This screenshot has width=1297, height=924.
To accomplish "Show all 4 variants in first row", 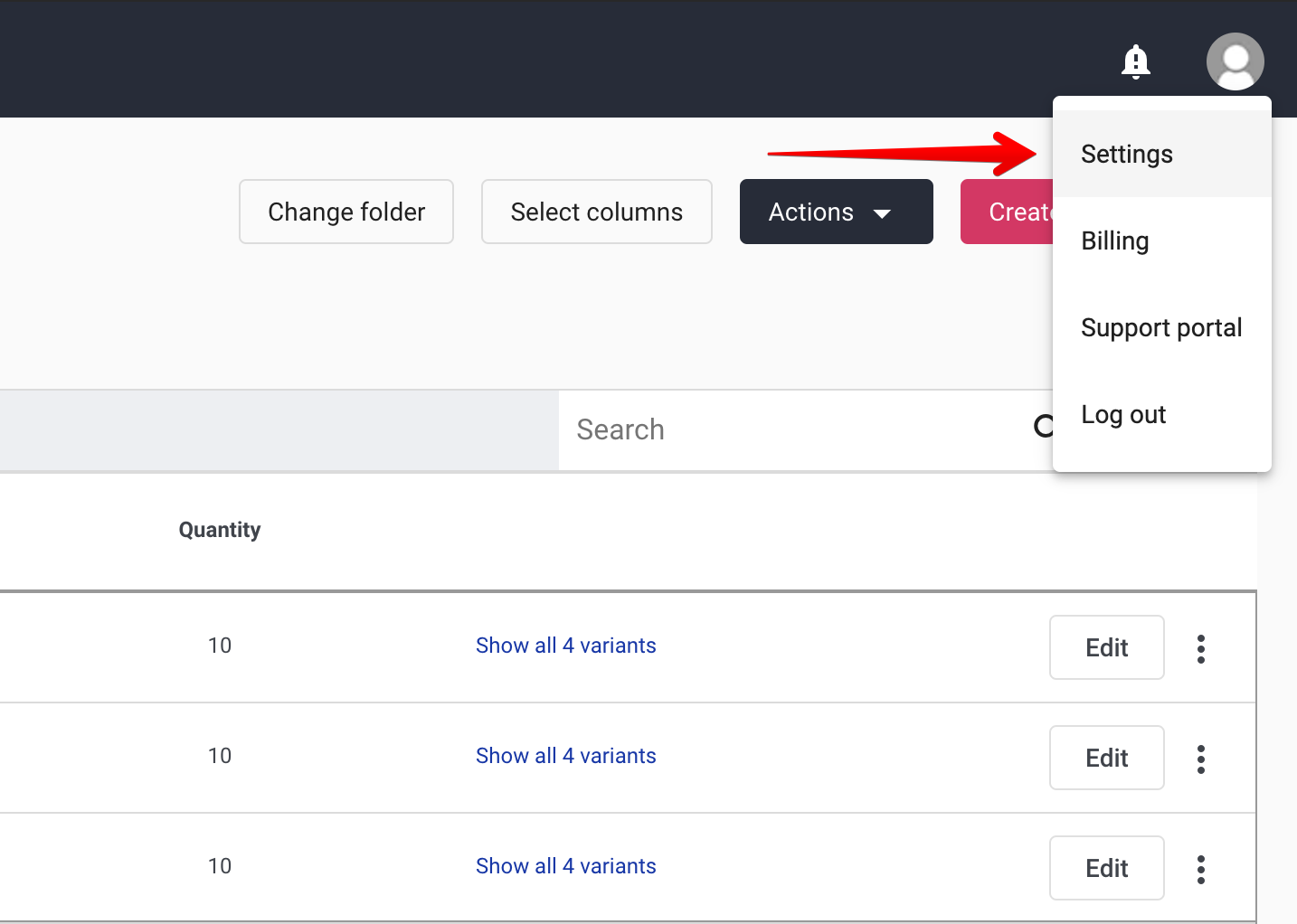I will pyautogui.click(x=566, y=646).
